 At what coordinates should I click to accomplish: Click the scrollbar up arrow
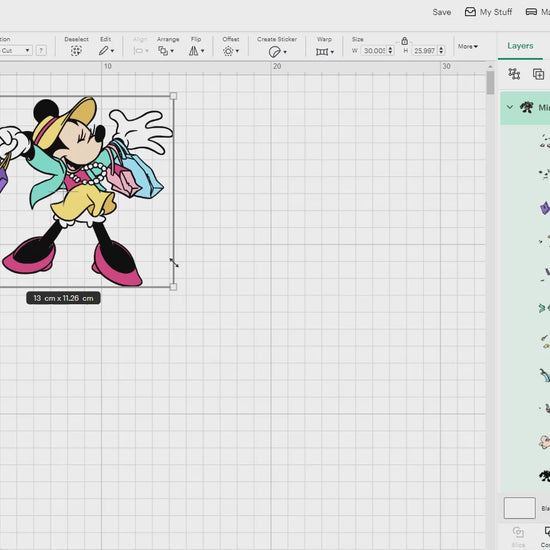[x=490, y=66]
